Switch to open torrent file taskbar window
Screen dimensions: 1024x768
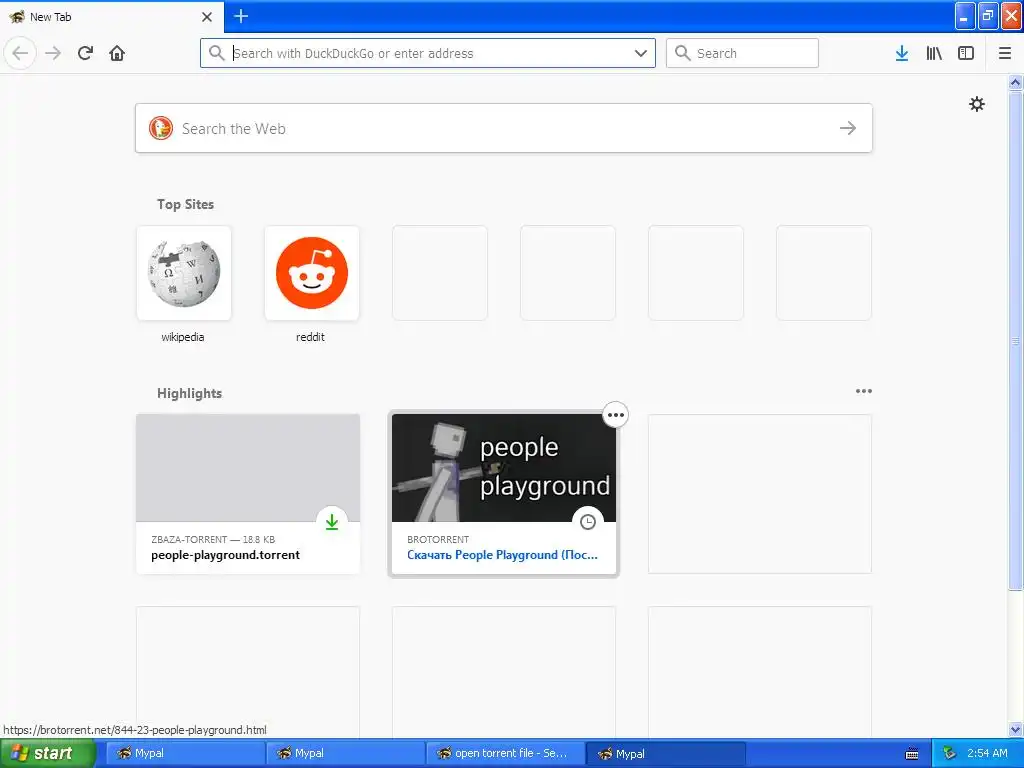pyautogui.click(x=505, y=753)
